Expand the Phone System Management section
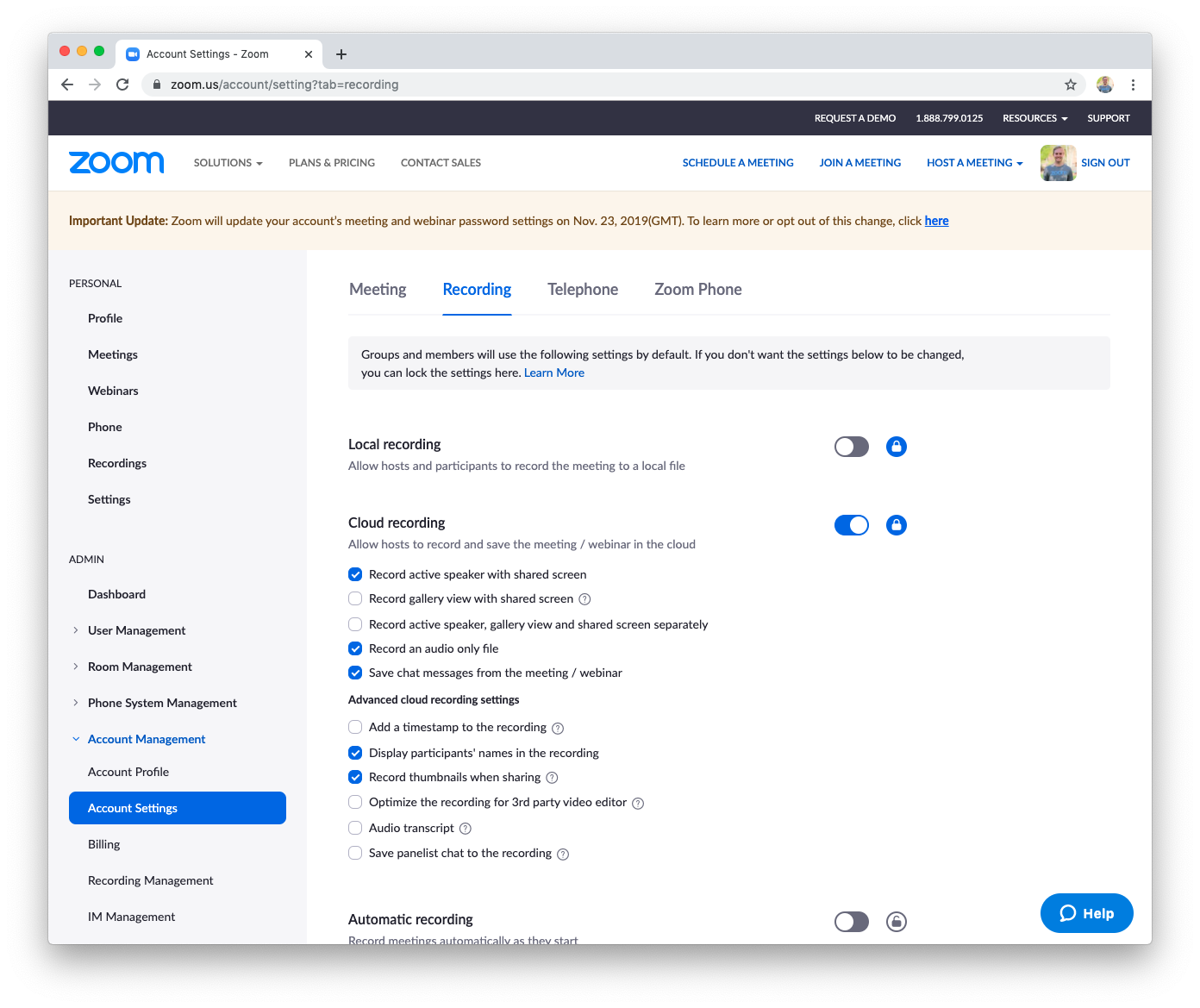Viewport: 1200px width, 1008px height. pyautogui.click(x=76, y=703)
